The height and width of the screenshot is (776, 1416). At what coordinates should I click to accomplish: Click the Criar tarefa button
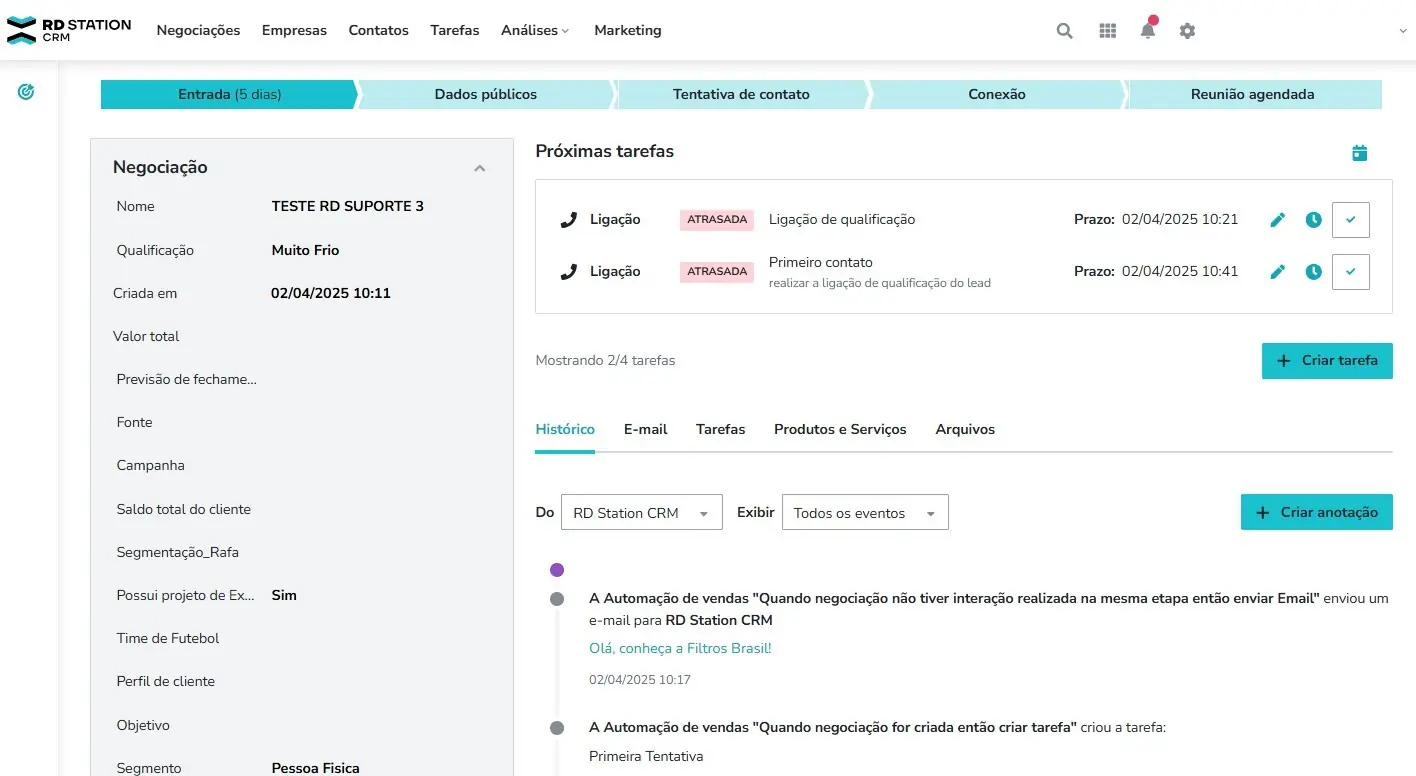click(1327, 361)
